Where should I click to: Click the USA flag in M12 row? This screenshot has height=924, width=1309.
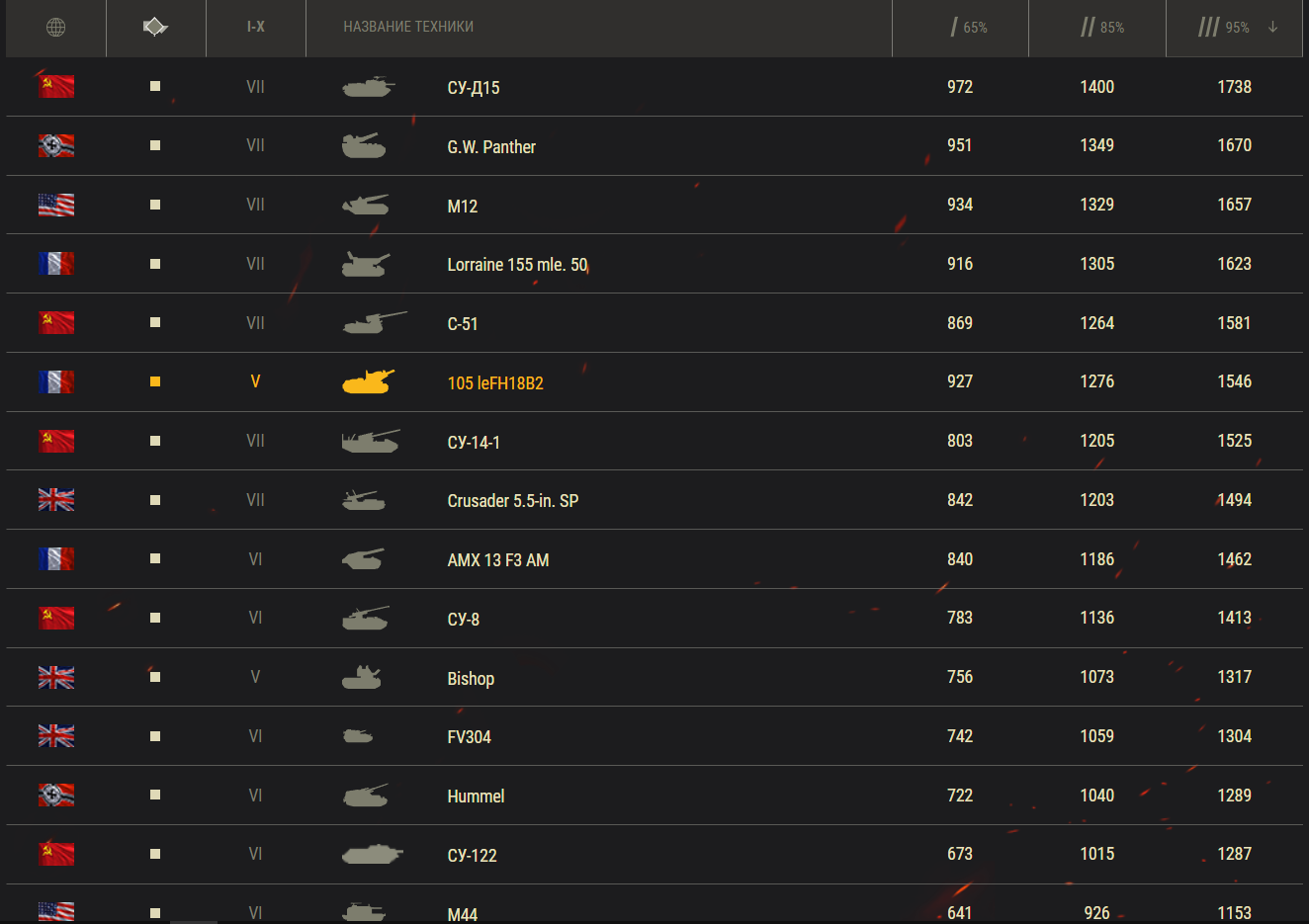(x=56, y=206)
